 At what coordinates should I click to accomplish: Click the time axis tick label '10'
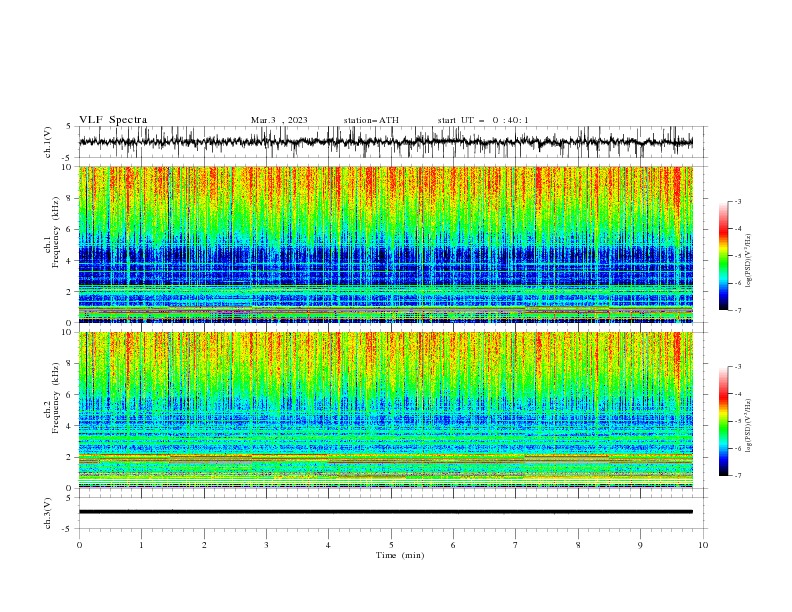coord(703,545)
